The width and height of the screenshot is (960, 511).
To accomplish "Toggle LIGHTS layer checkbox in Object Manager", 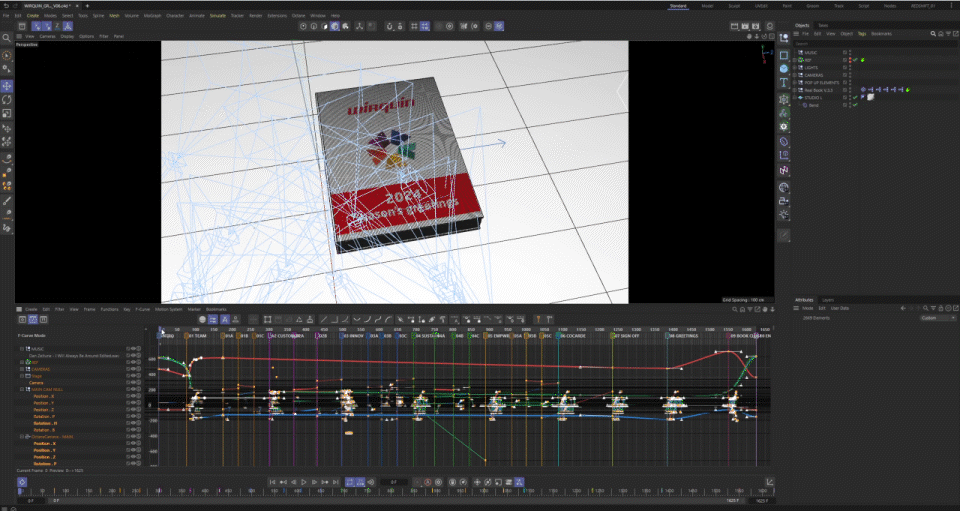I will [845, 67].
